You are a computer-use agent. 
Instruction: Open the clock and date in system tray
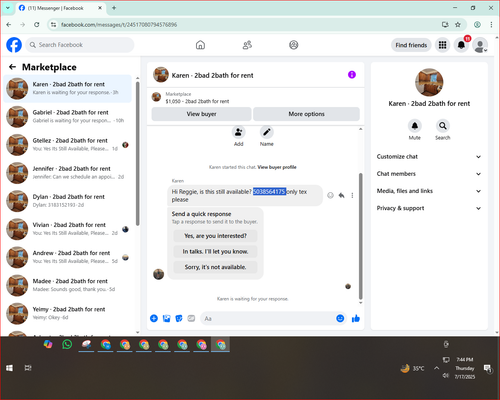click(465, 368)
